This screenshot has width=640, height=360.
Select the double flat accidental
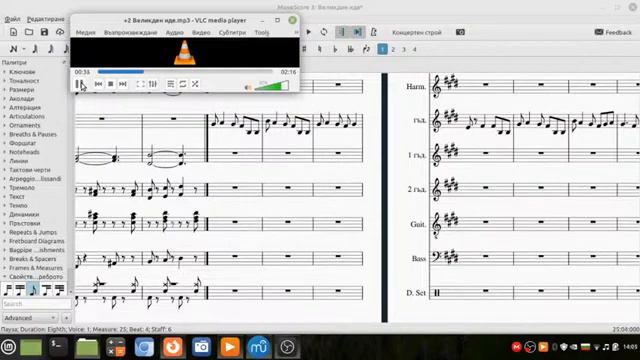(351, 49)
